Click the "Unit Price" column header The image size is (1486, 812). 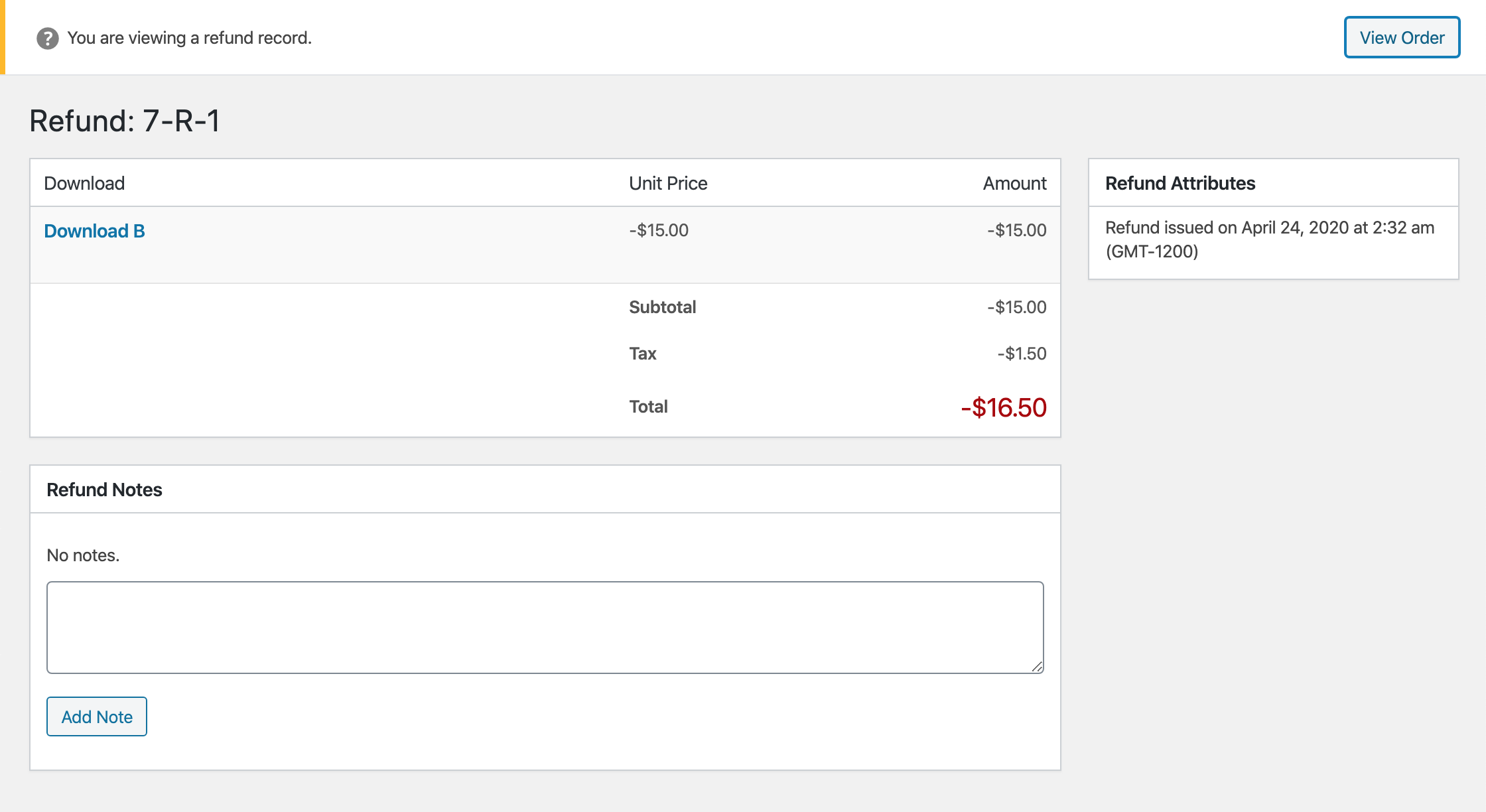668,183
